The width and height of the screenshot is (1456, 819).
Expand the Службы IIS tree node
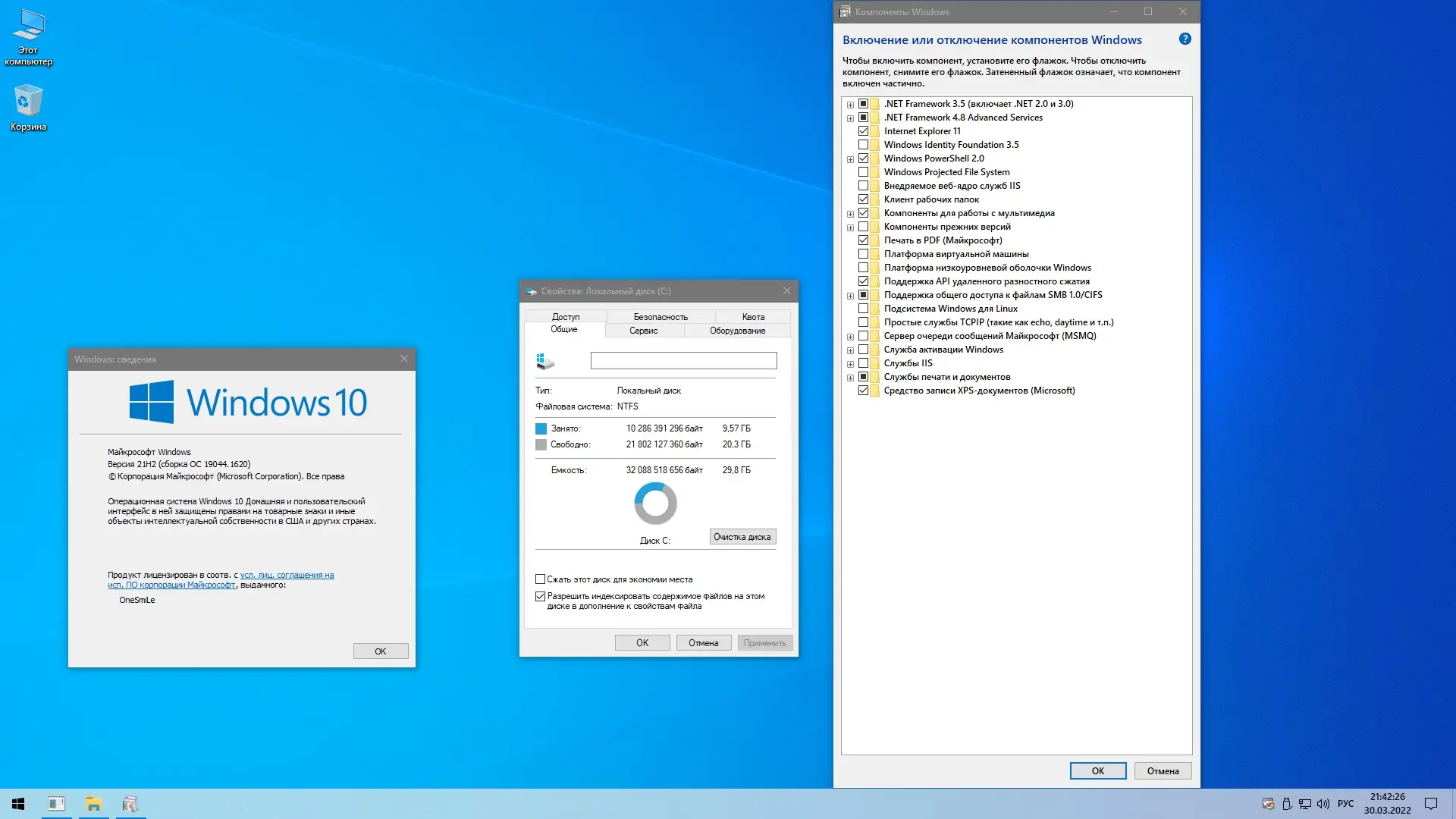click(x=850, y=364)
